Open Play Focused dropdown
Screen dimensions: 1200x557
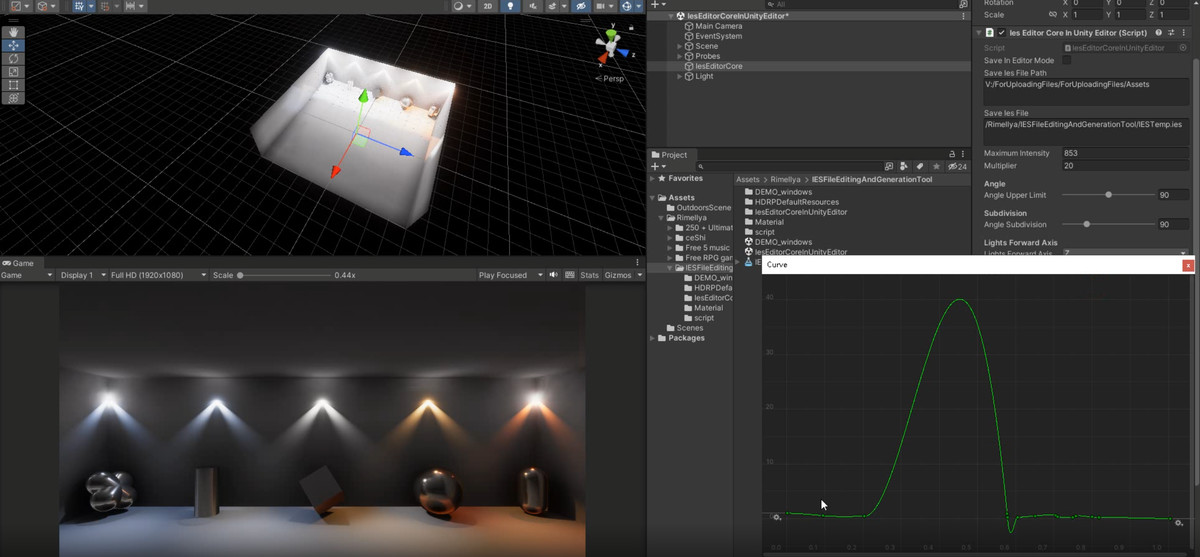[510, 275]
